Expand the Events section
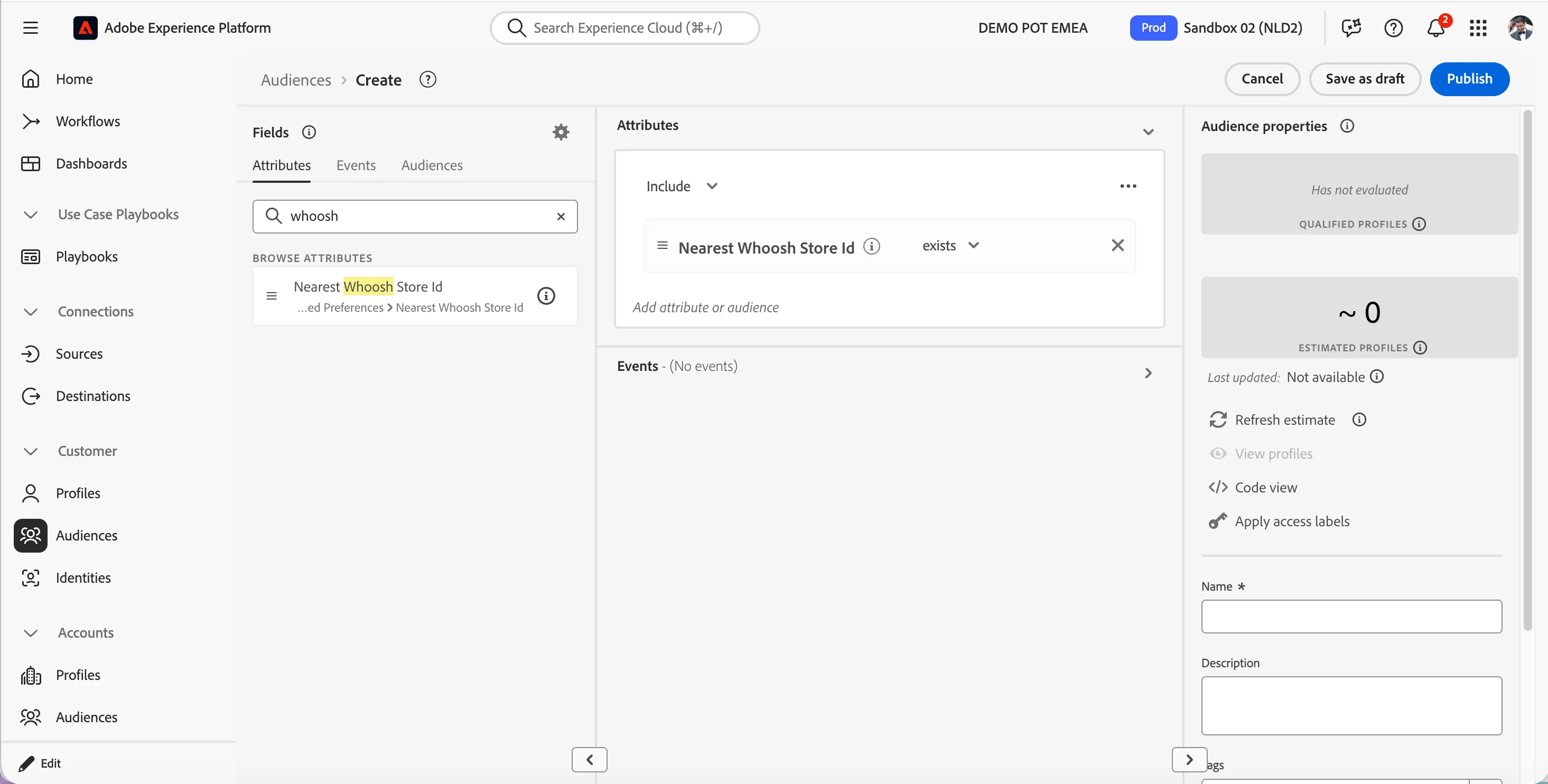The height and width of the screenshot is (784, 1548). tap(1148, 373)
